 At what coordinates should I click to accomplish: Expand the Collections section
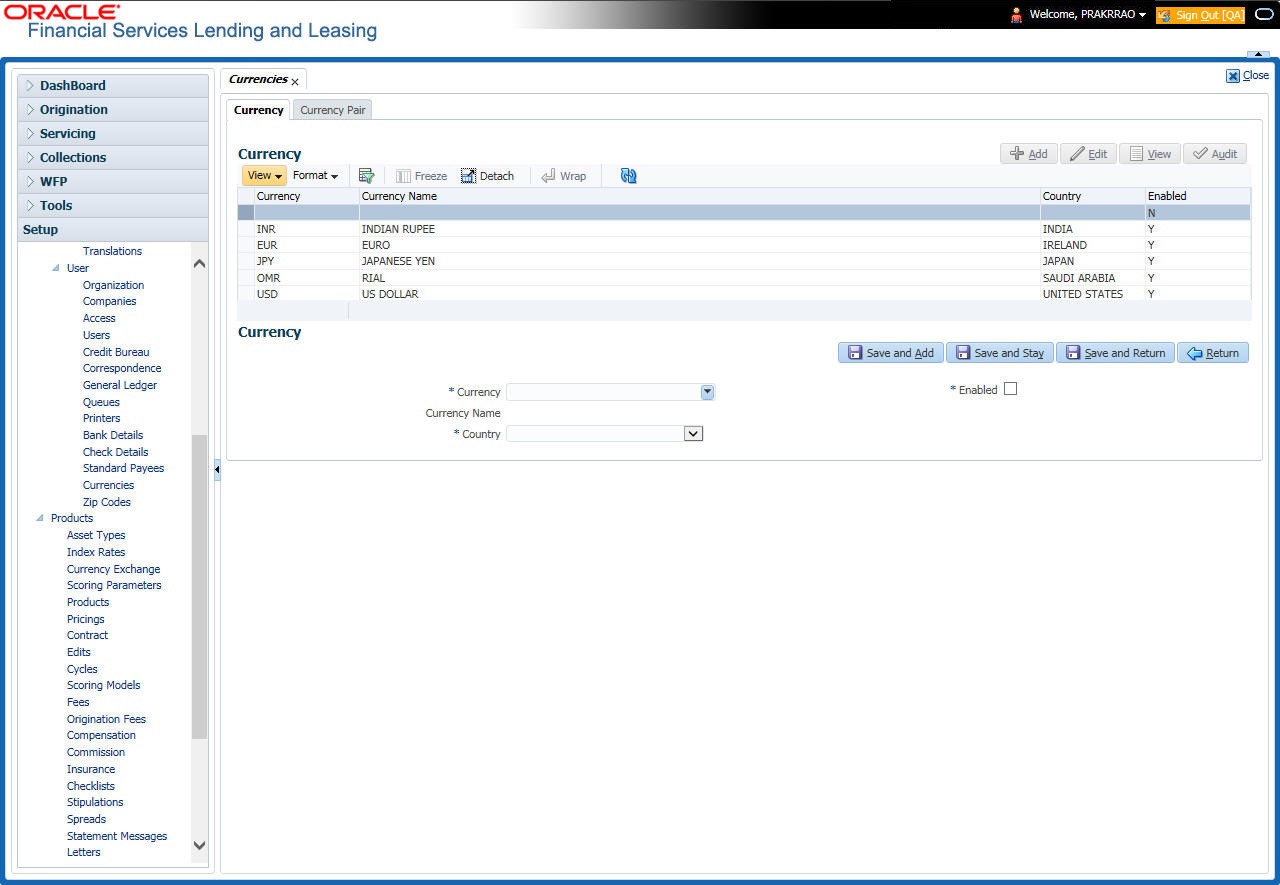coord(113,158)
